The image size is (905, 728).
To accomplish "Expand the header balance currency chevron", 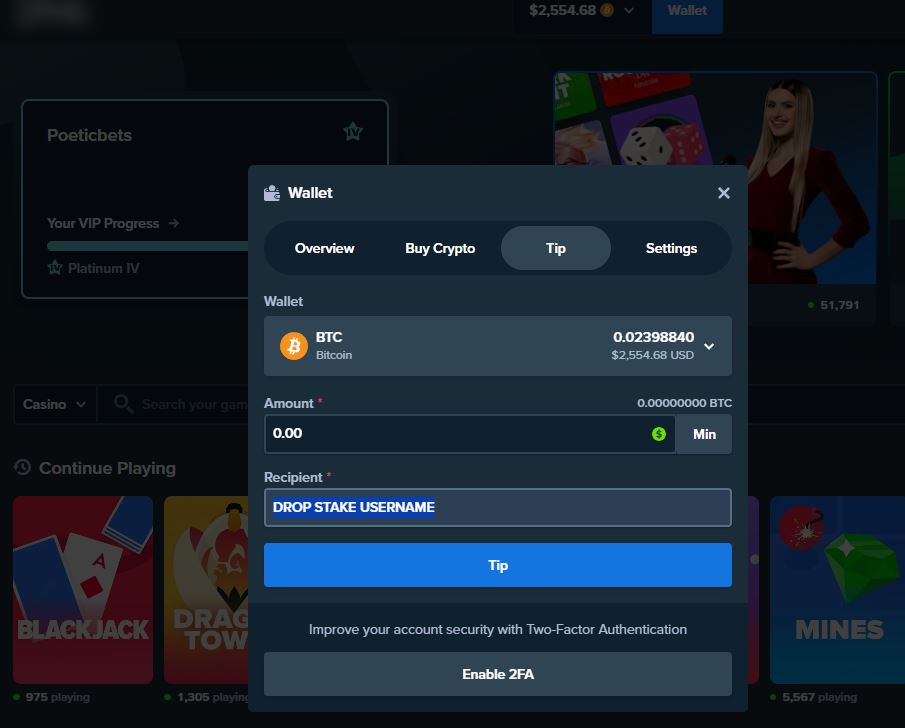I will pyautogui.click(x=629, y=10).
